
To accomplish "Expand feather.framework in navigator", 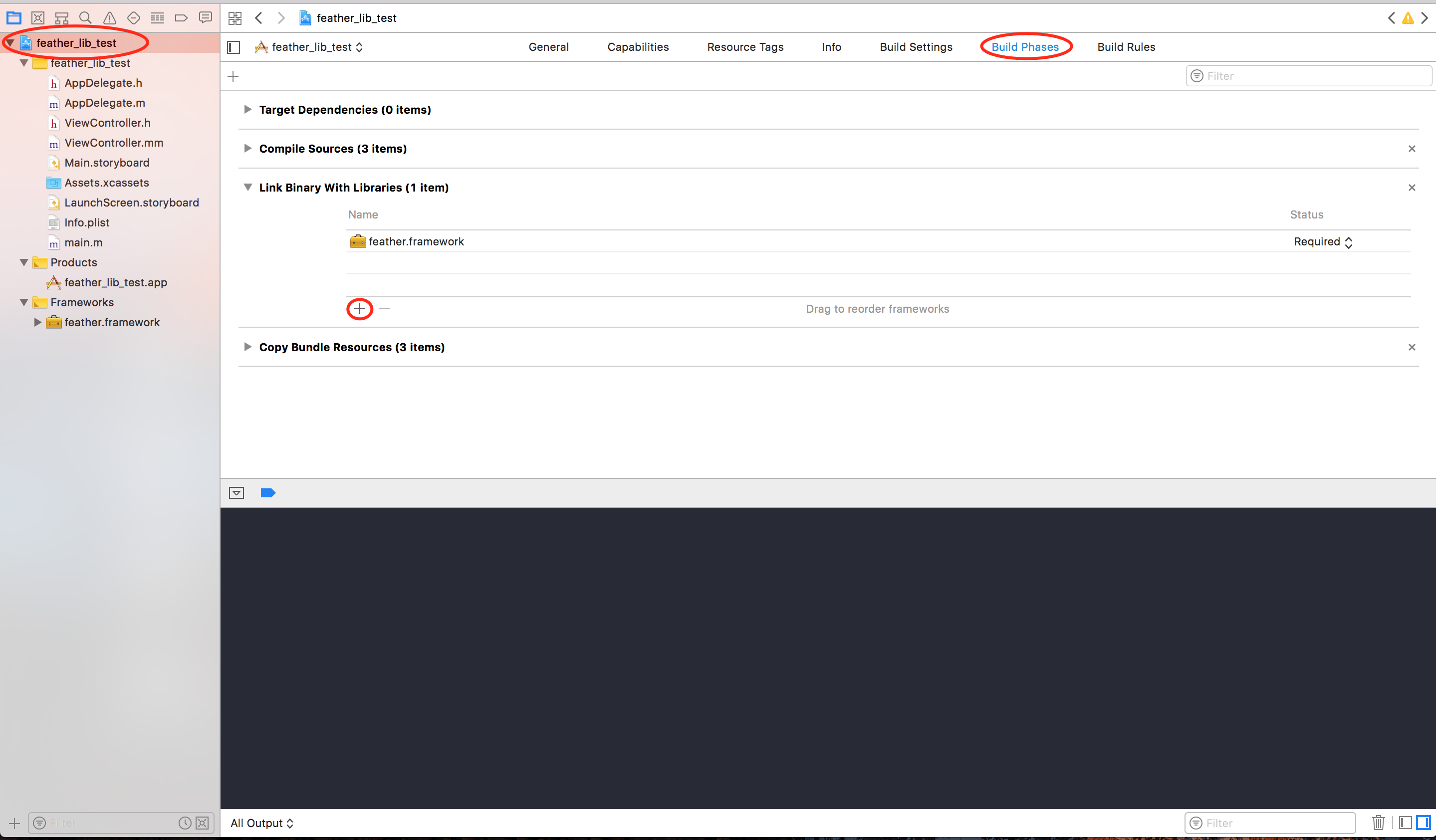I will click(37, 322).
